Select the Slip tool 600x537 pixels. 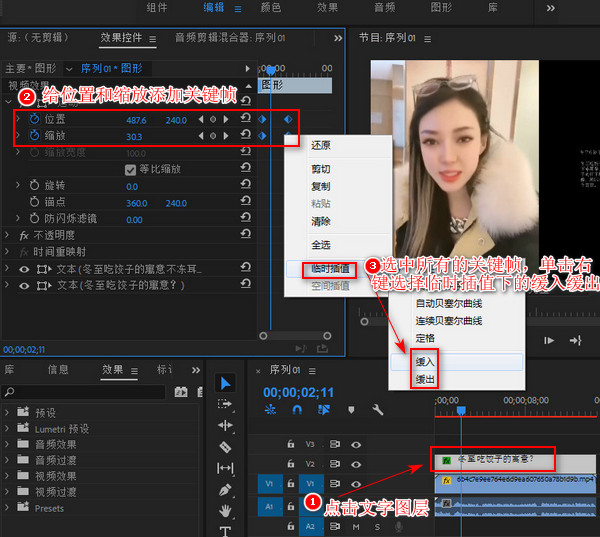coord(225,468)
